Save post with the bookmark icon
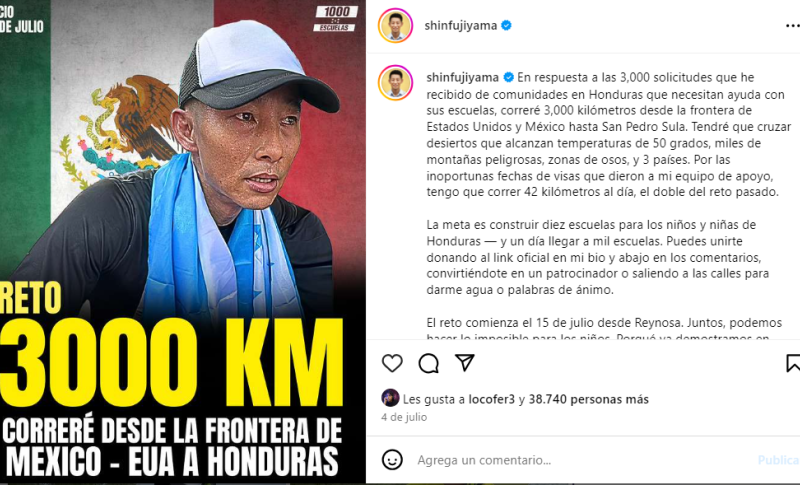The height and width of the screenshot is (485, 800). pos(793,363)
